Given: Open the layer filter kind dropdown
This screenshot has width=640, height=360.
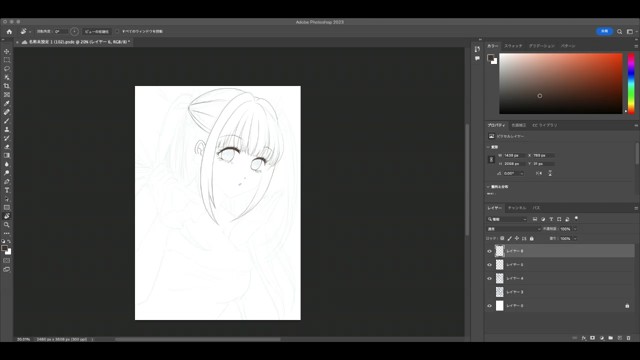Looking at the screenshot, I should [x=507, y=219].
